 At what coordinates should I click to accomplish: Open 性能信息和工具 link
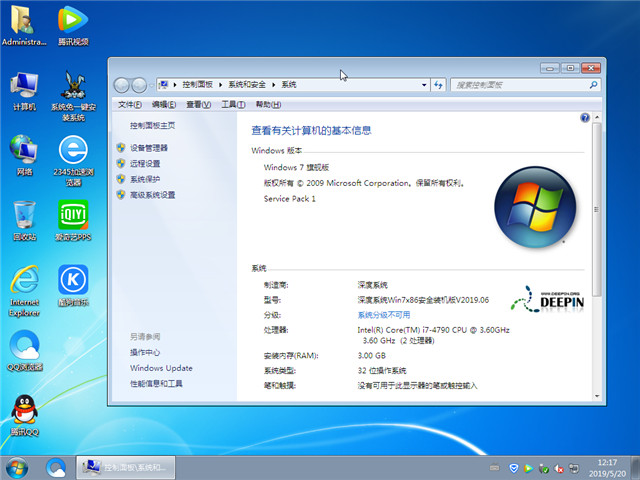(x=156, y=384)
